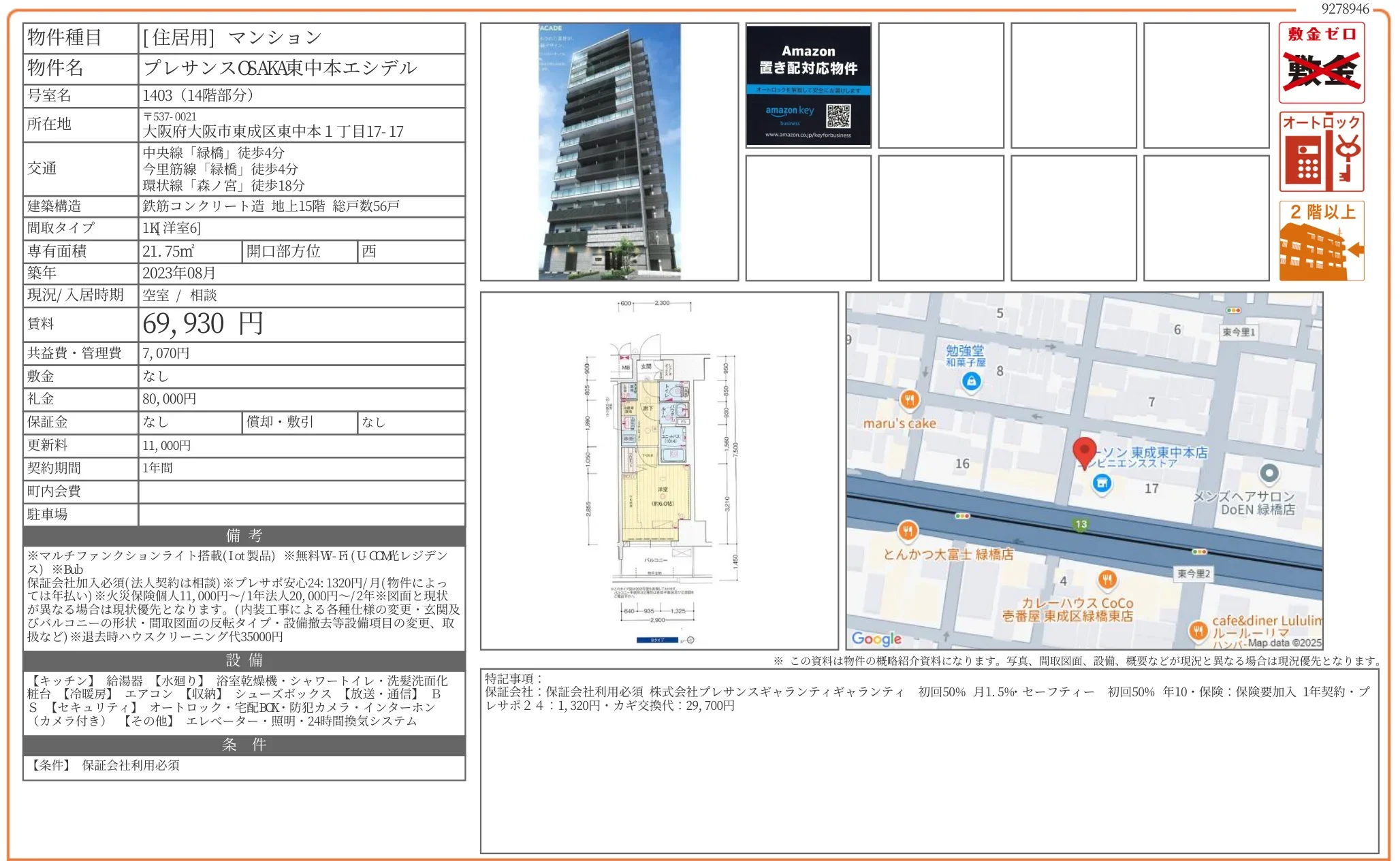Open the Google logo on the map
1400x861 pixels.
(877, 638)
